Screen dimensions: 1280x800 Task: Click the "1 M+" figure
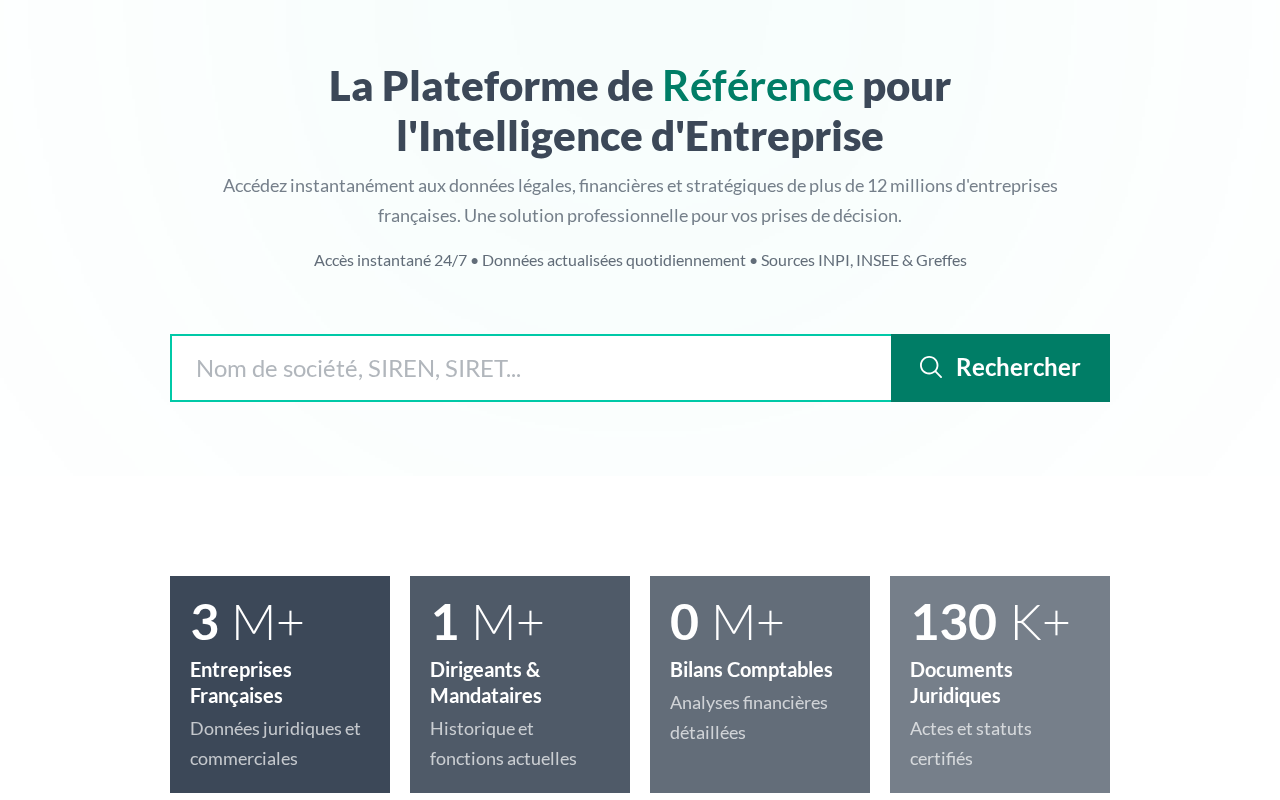(x=487, y=621)
